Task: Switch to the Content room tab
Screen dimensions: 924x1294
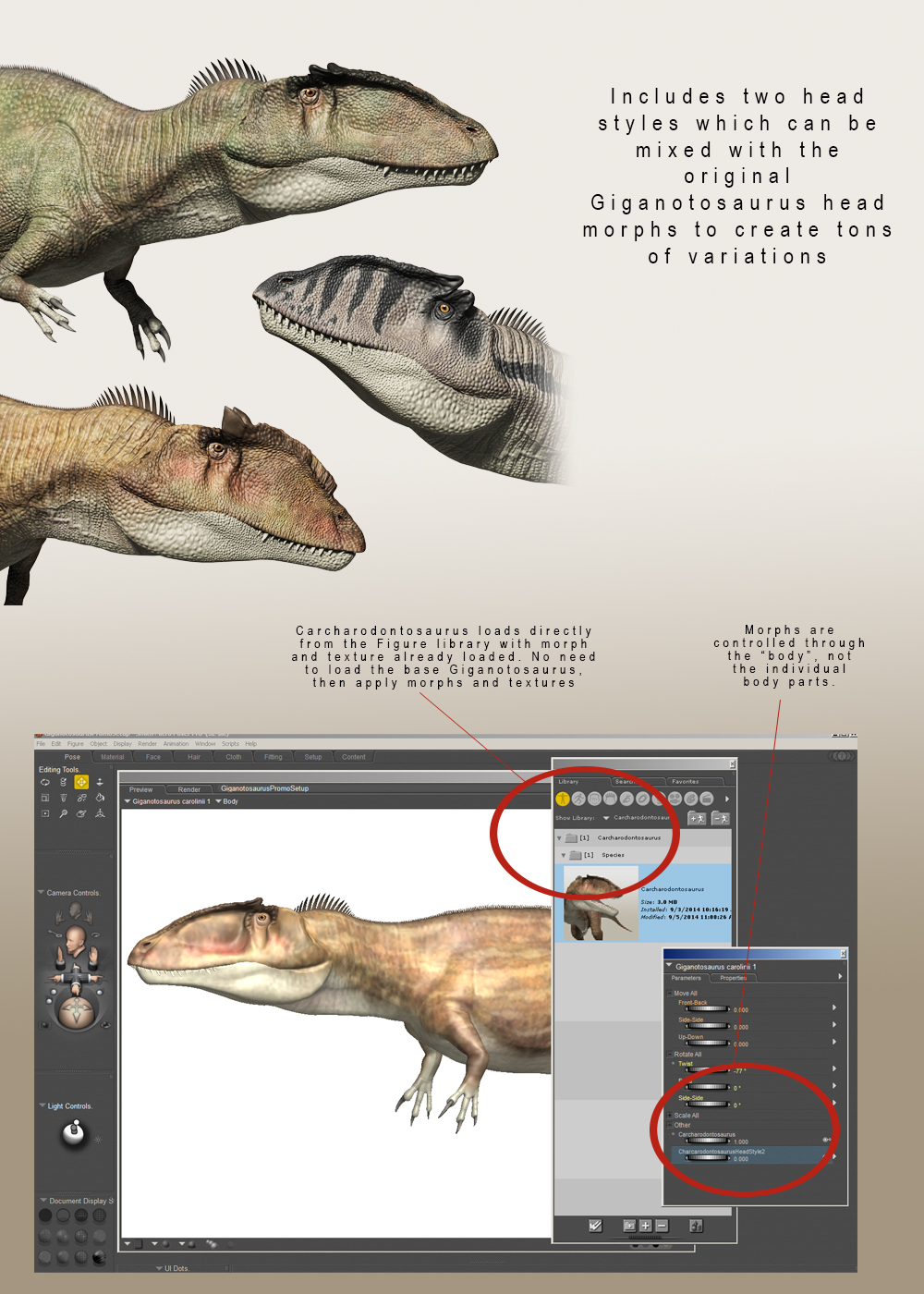Action: 354,757
